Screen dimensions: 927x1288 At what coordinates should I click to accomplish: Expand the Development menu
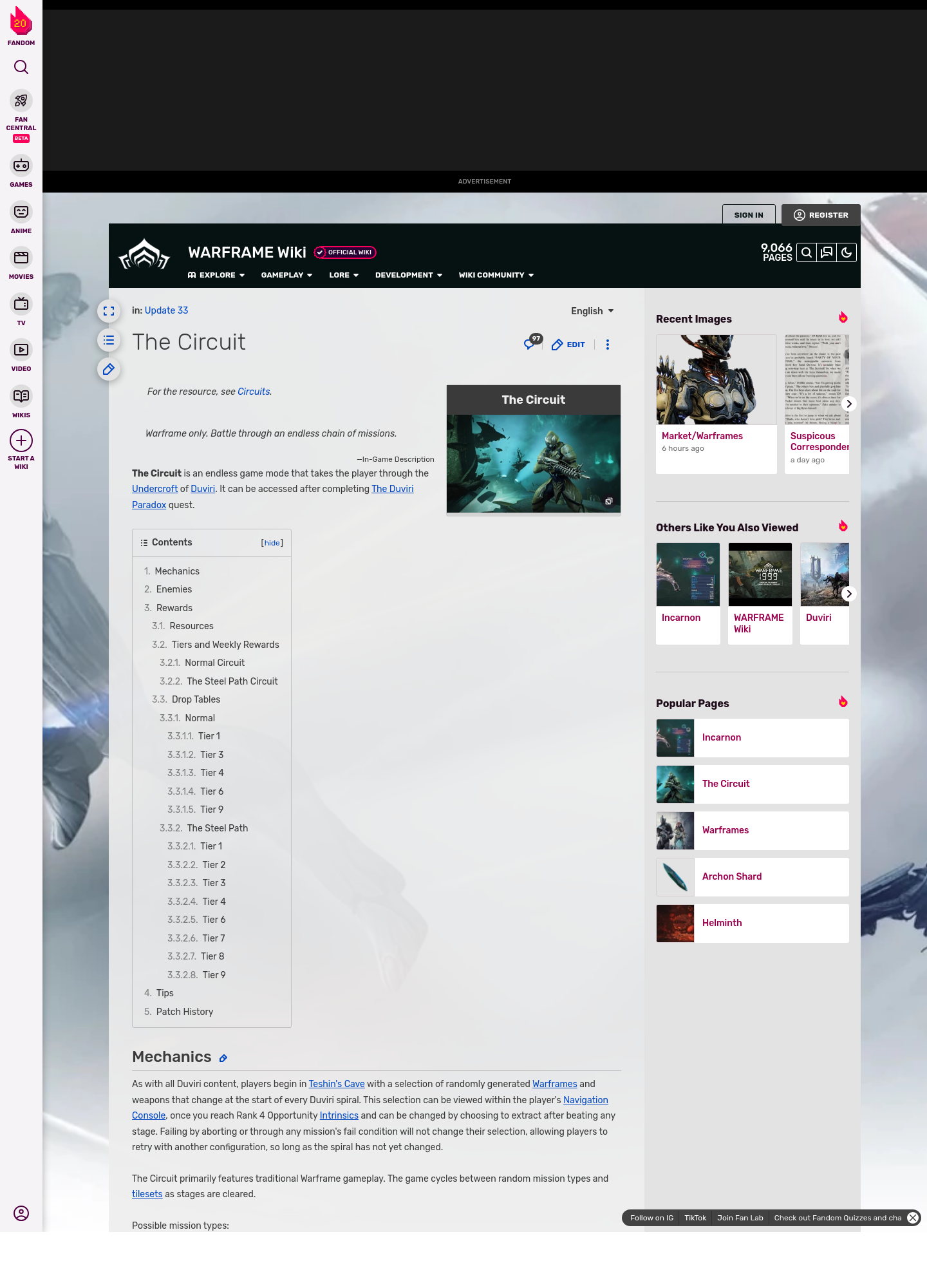pos(409,275)
